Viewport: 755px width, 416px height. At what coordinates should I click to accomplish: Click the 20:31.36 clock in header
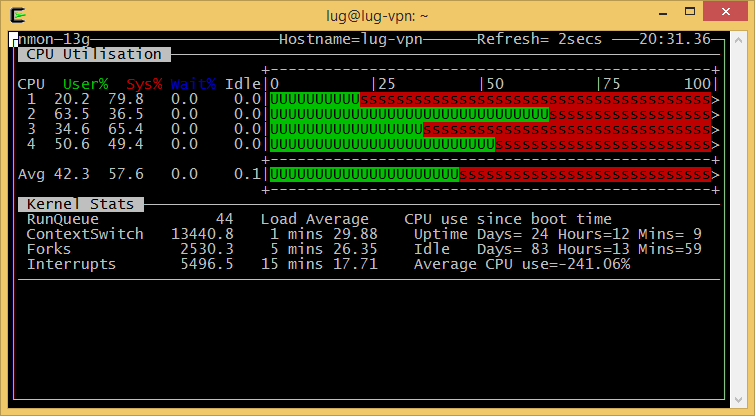[674, 39]
